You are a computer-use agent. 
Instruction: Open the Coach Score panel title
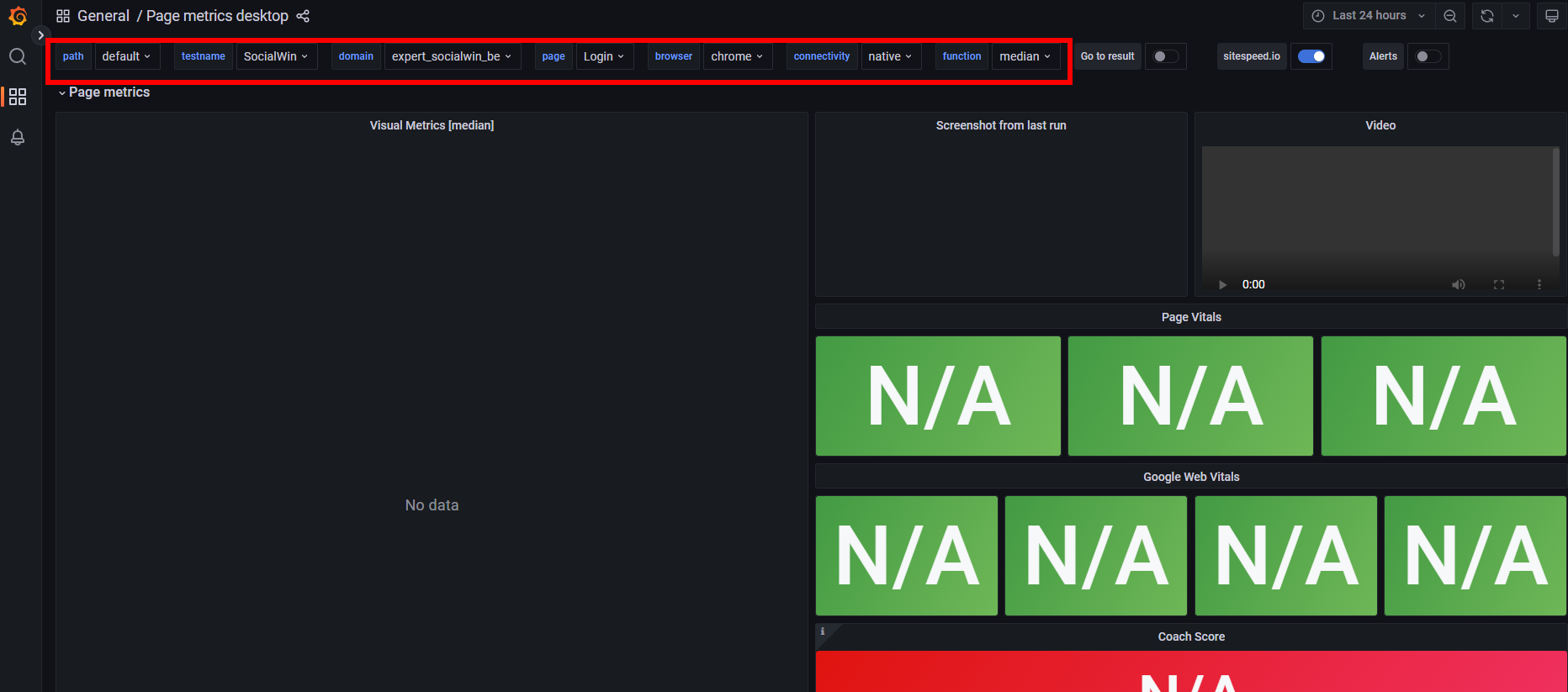(1191, 637)
